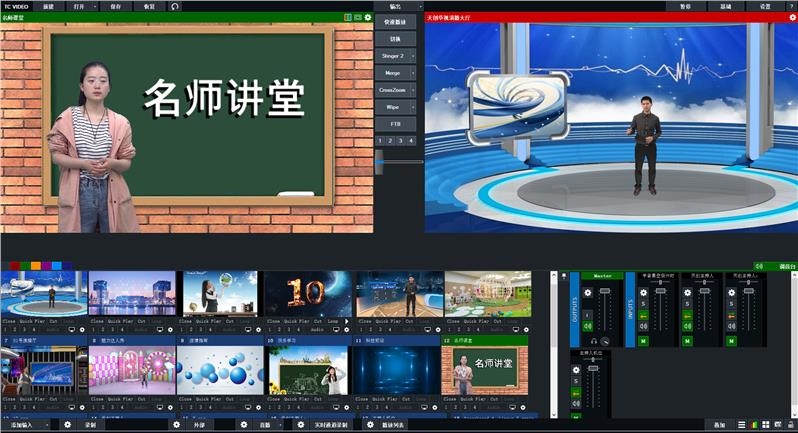This screenshot has height=433, width=798.
Task: Mute the Master output speaker button
Action: pos(588,326)
